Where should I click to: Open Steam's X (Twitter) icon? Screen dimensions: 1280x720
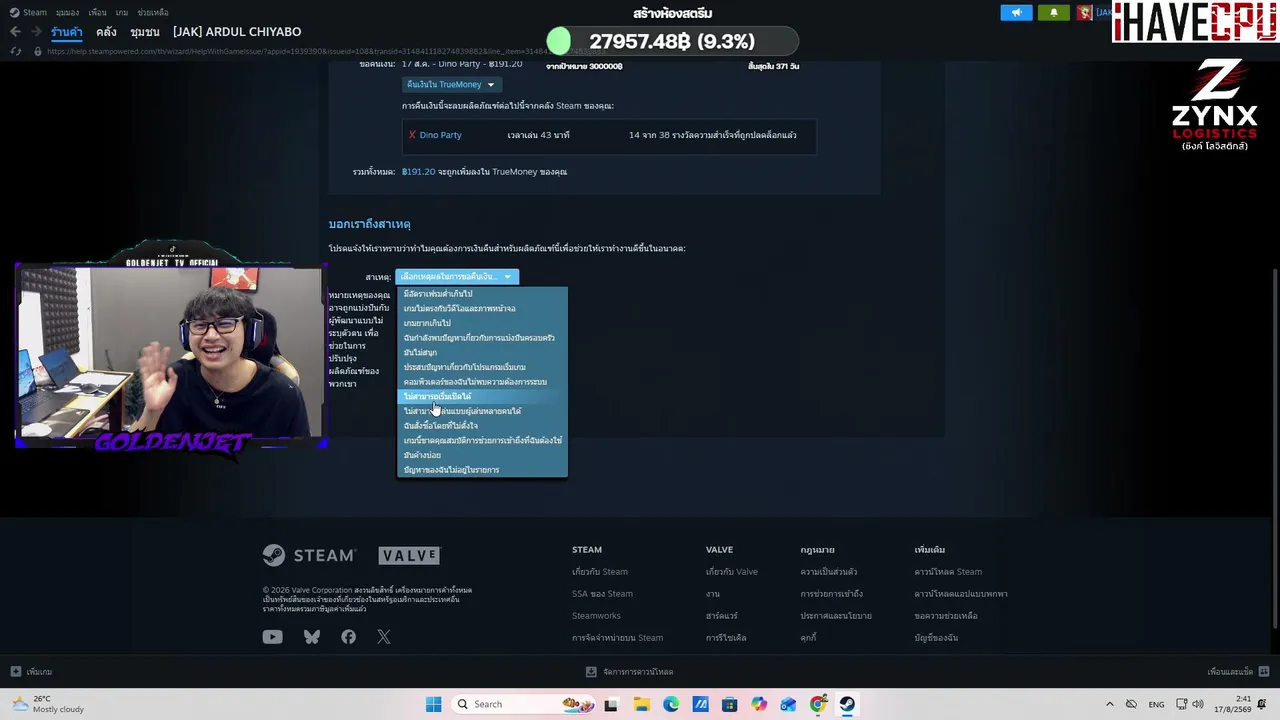click(x=384, y=637)
